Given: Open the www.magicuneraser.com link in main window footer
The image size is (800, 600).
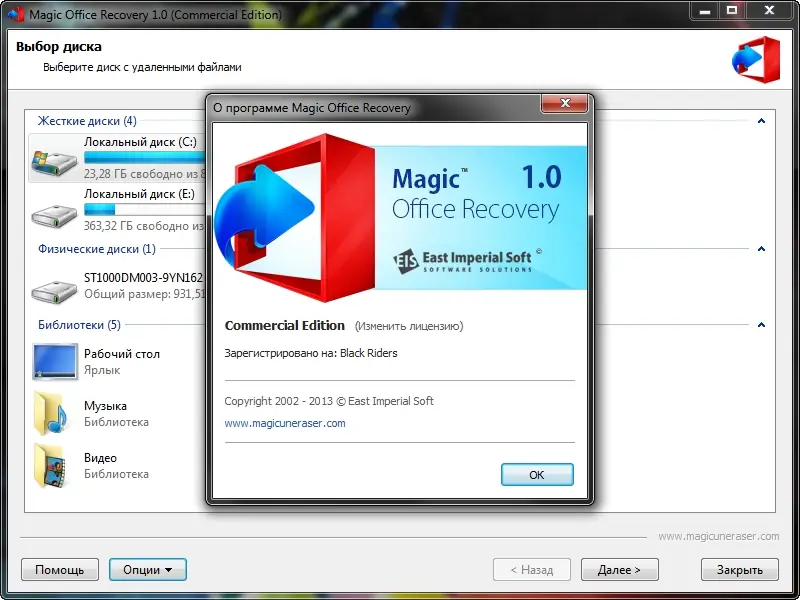Looking at the screenshot, I should 718,536.
